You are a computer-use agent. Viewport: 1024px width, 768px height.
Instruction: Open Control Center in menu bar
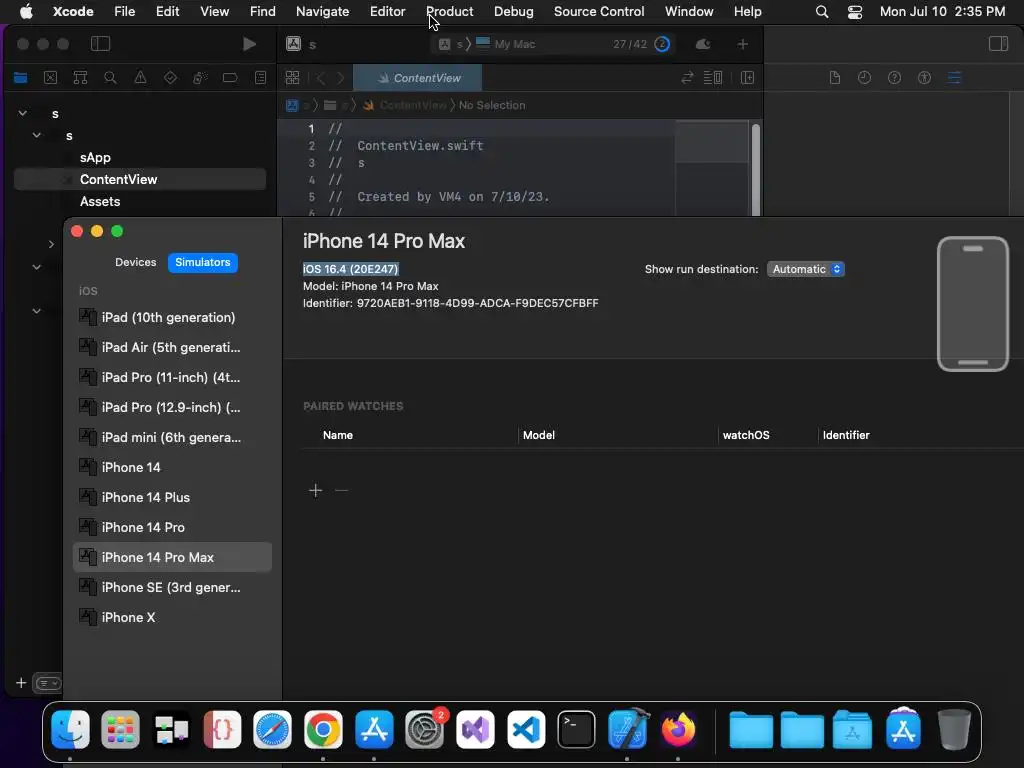point(854,12)
